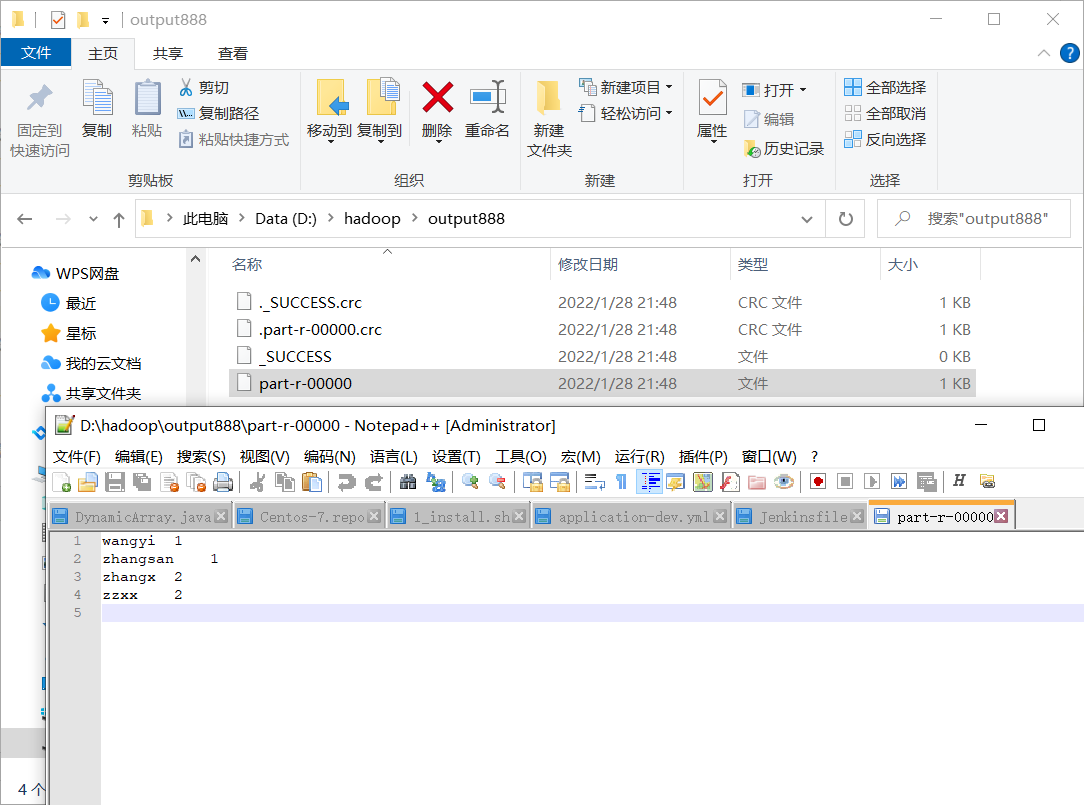
Task: Toggle Show All Characters display
Action: coord(621,481)
